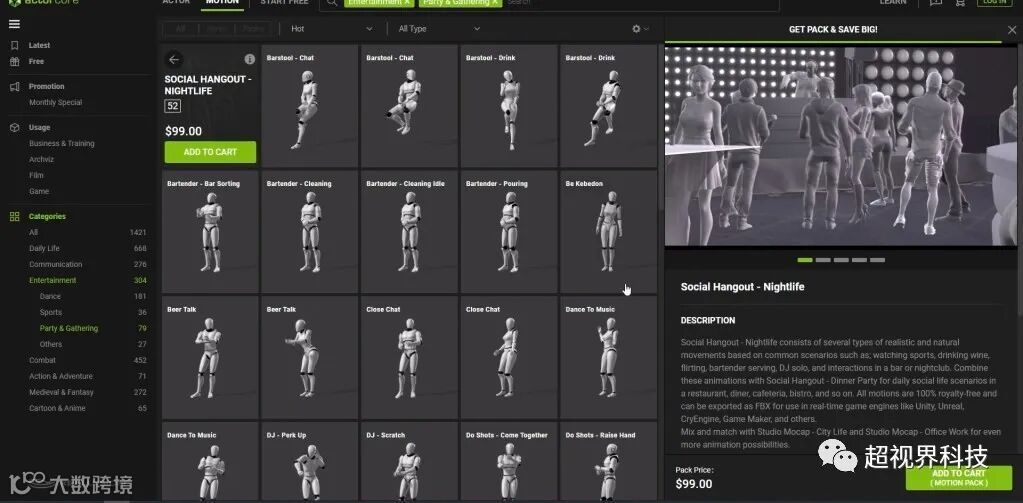Select the Action & Adventure category
Screen dimensions: 1023x503
click(x=61, y=376)
